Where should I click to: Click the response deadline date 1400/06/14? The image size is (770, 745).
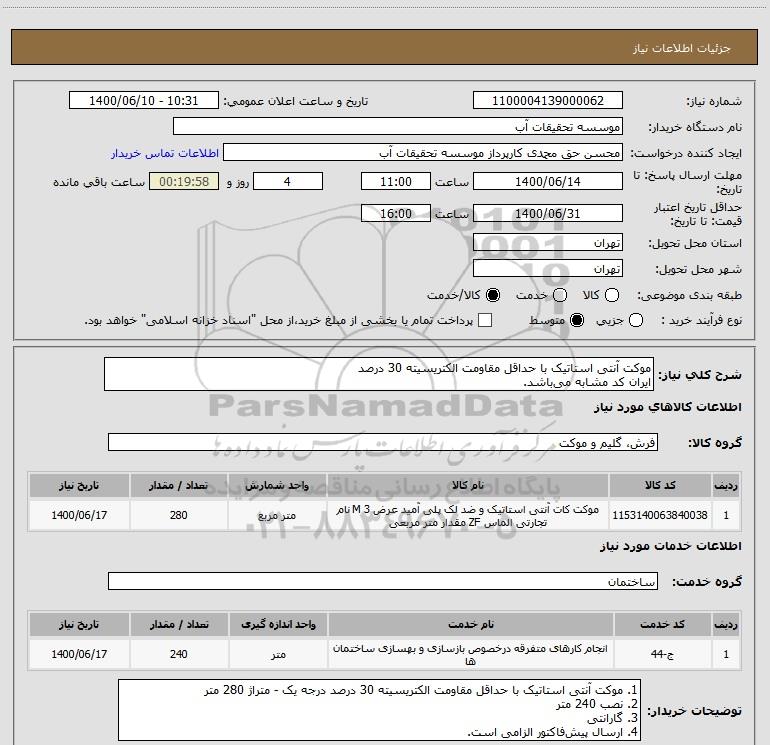(x=548, y=181)
